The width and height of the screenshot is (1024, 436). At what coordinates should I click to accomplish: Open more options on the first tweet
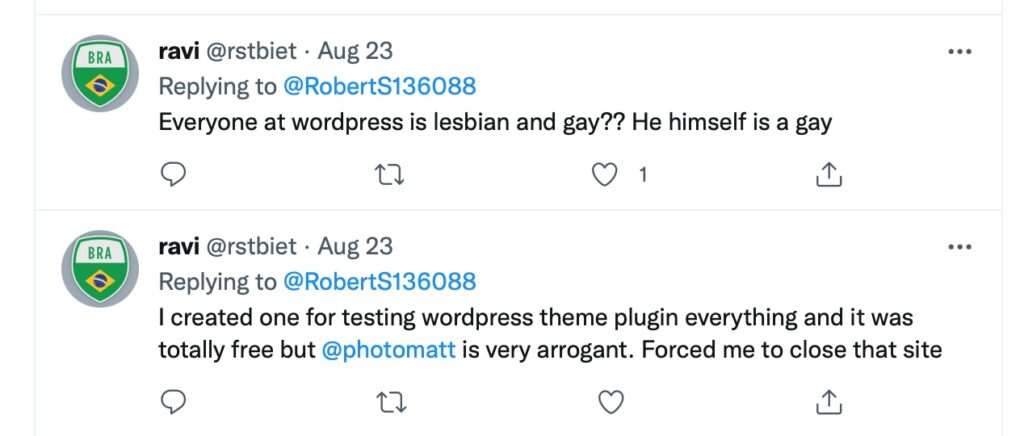point(959,51)
